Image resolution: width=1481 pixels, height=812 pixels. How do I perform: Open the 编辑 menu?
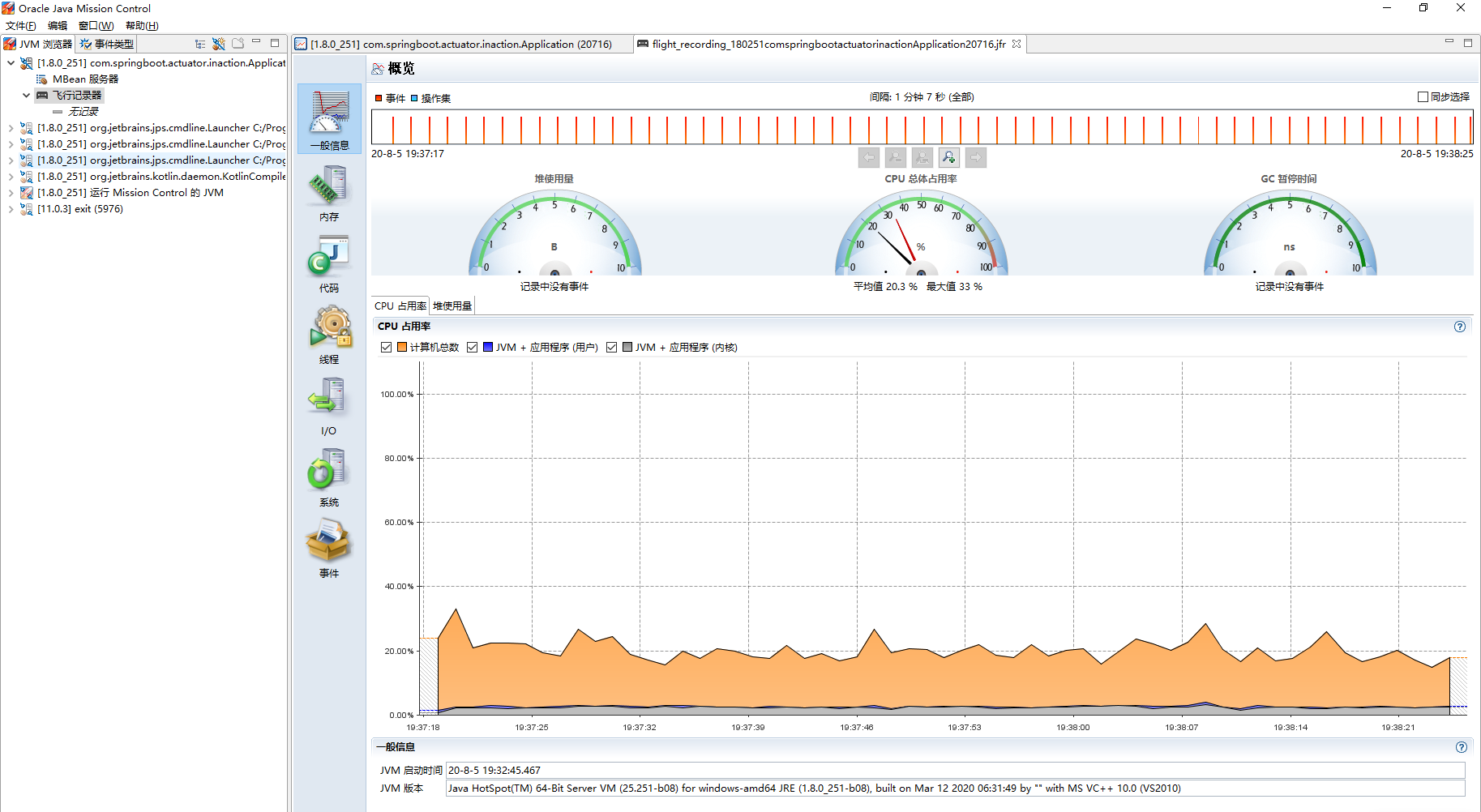(x=58, y=25)
